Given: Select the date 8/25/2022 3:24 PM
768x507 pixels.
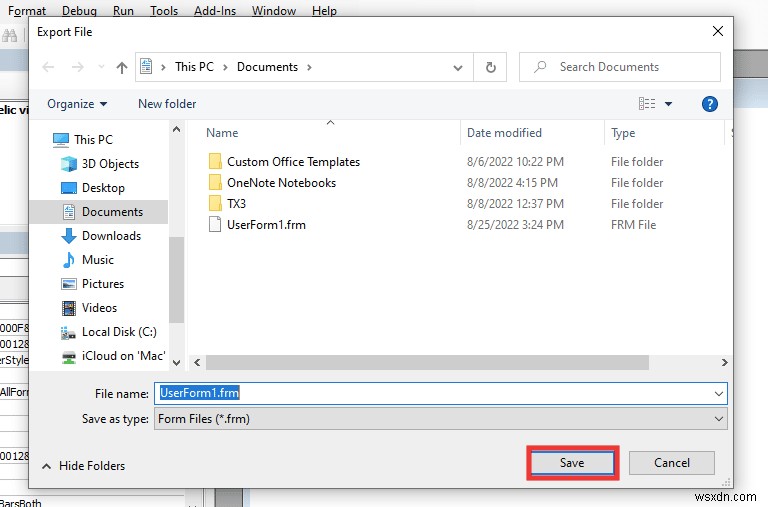Looking at the screenshot, I should click(x=515, y=224).
